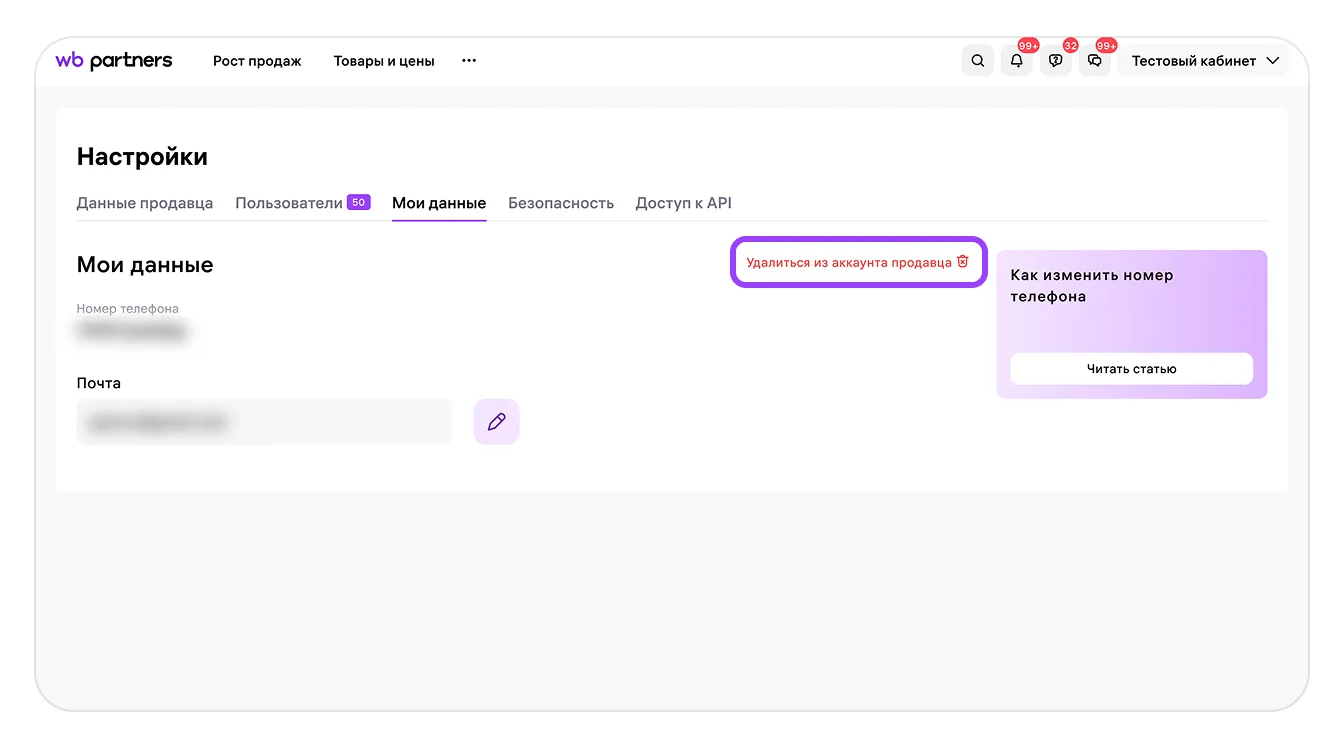Click the pencil edit email icon
Image resolution: width=1344 pixels, height=748 pixels.
click(496, 422)
